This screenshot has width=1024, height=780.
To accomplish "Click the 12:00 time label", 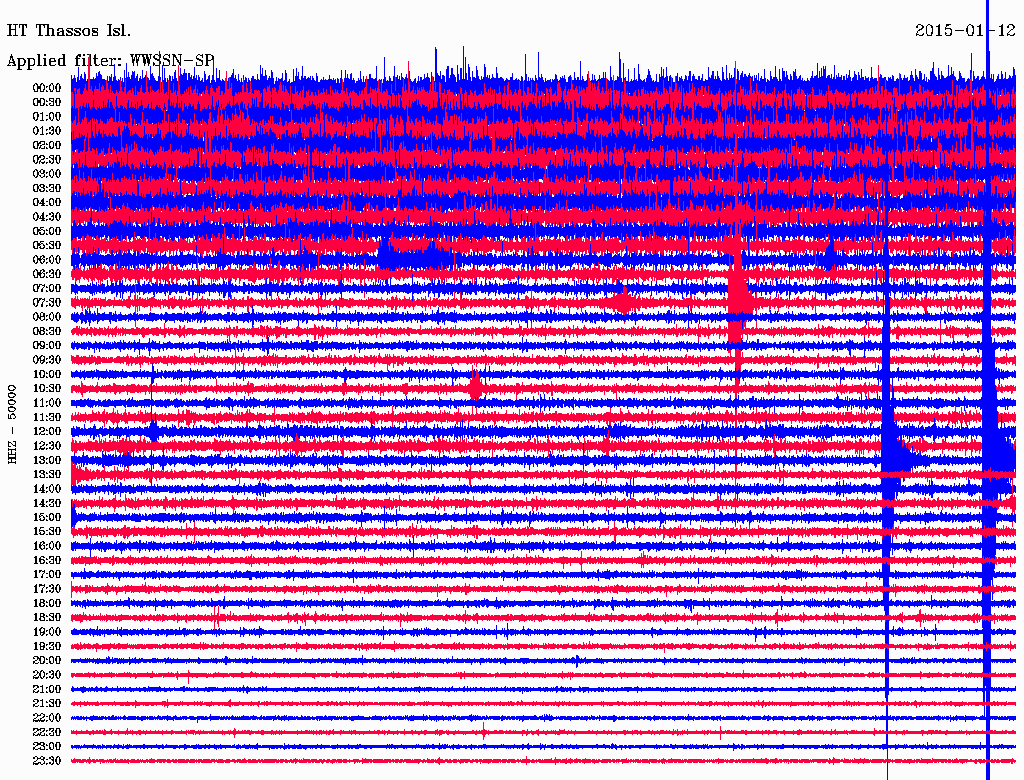I will click(47, 432).
